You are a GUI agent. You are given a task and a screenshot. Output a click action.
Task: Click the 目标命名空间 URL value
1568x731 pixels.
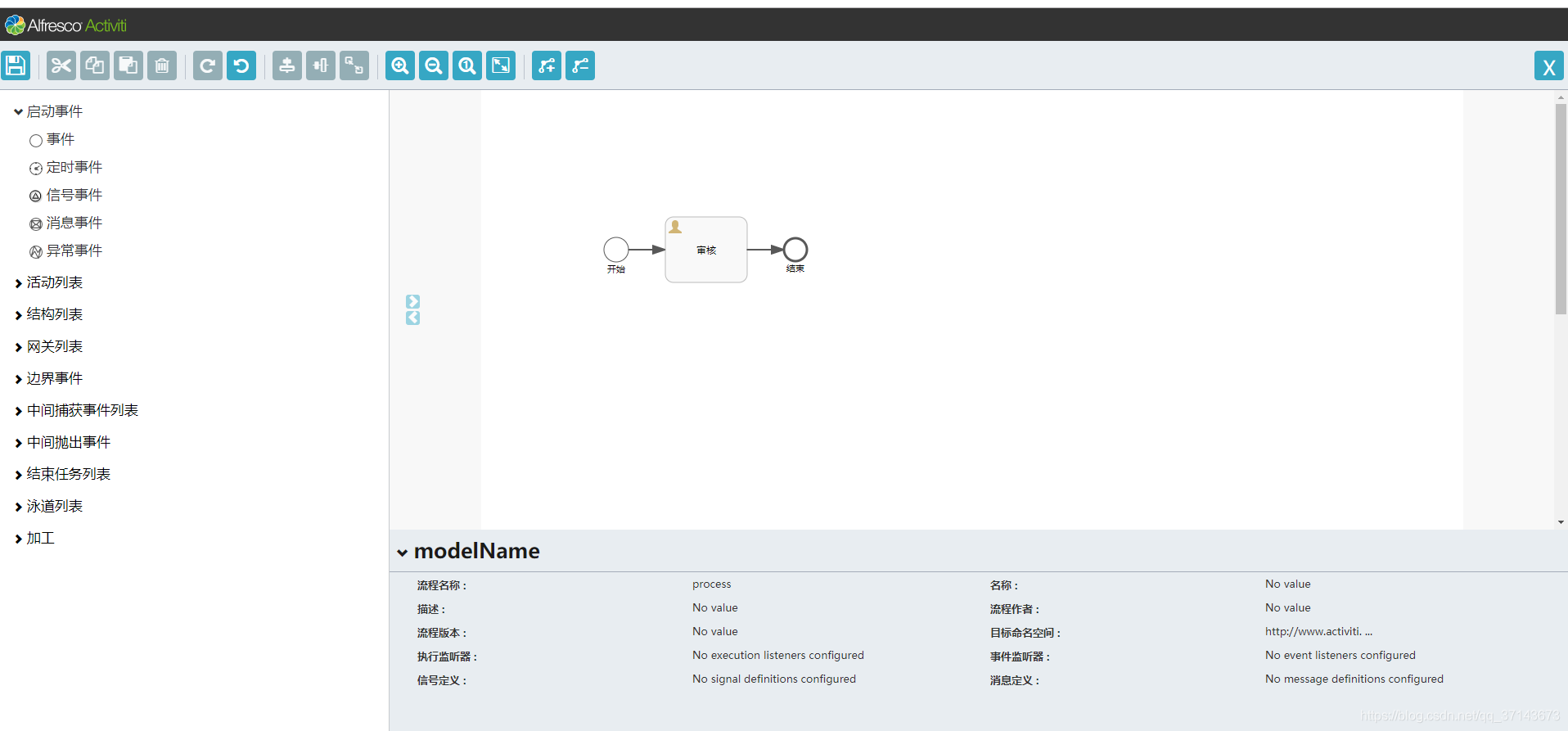1319,632
